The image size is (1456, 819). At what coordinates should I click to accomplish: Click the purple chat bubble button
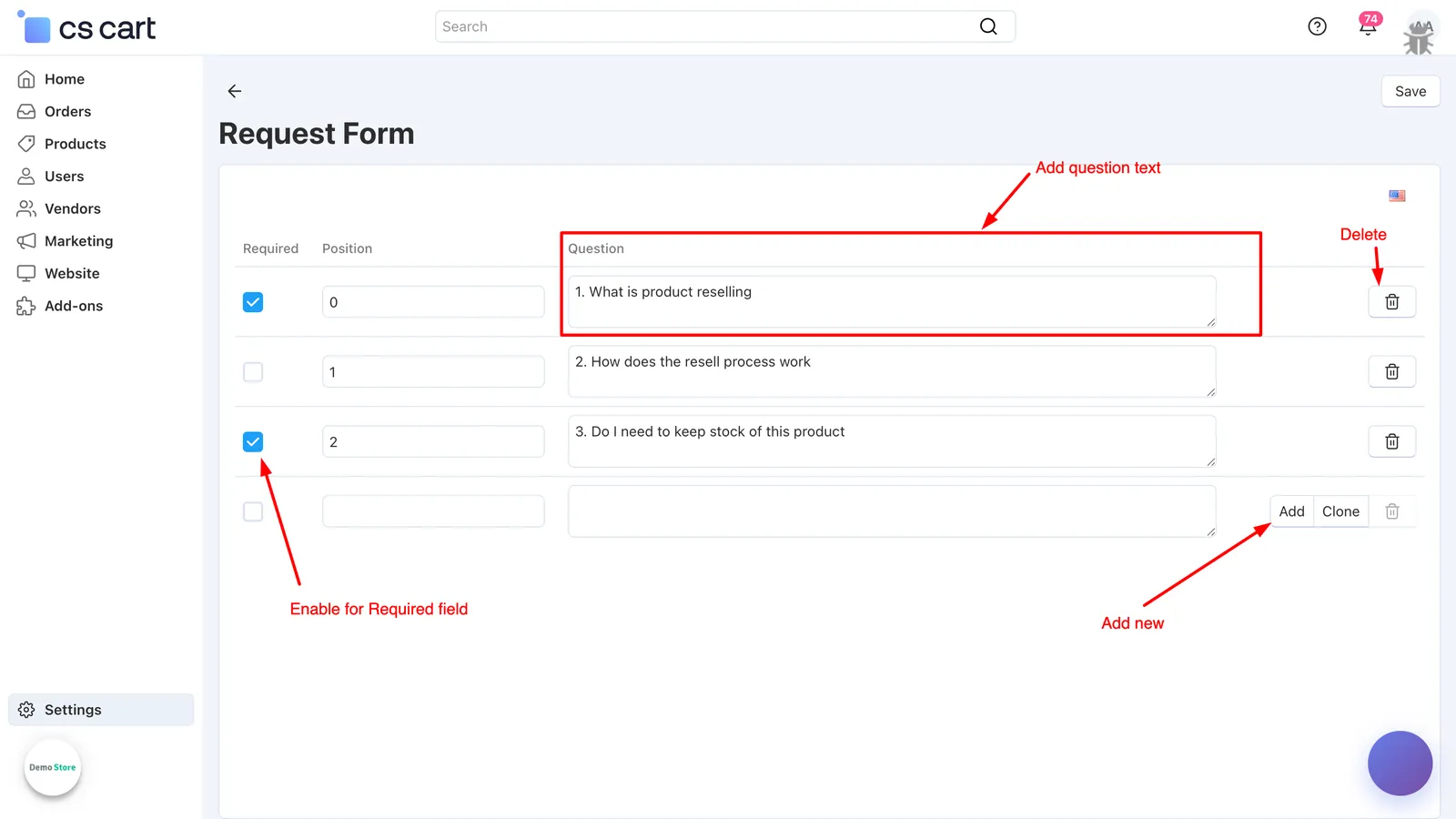click(1400, 763)
